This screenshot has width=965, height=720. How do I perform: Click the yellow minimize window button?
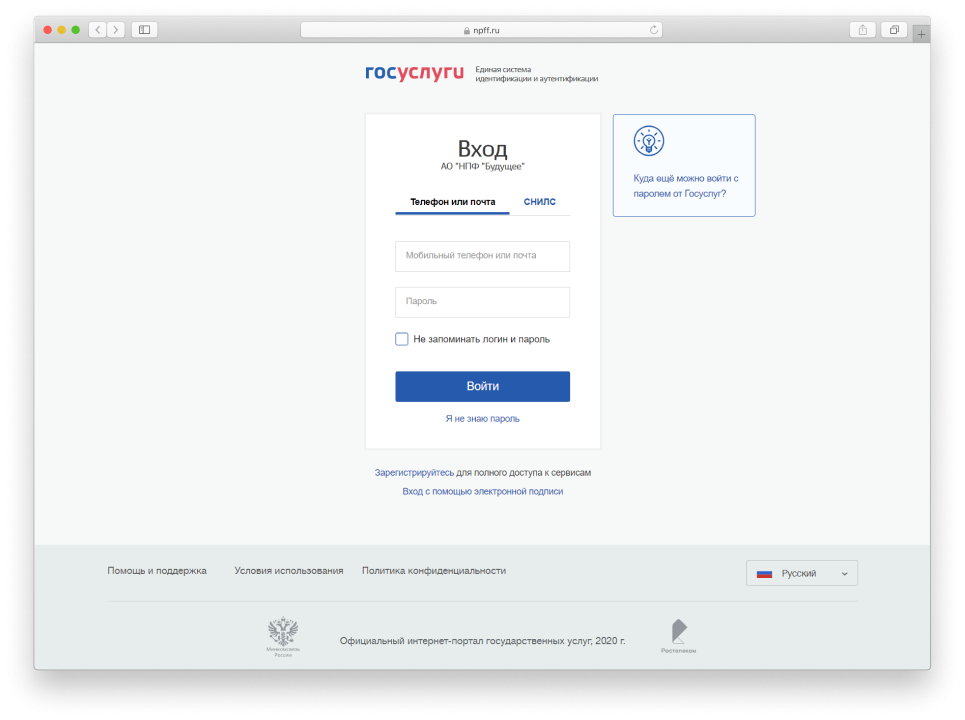click(x=62, y=30)
